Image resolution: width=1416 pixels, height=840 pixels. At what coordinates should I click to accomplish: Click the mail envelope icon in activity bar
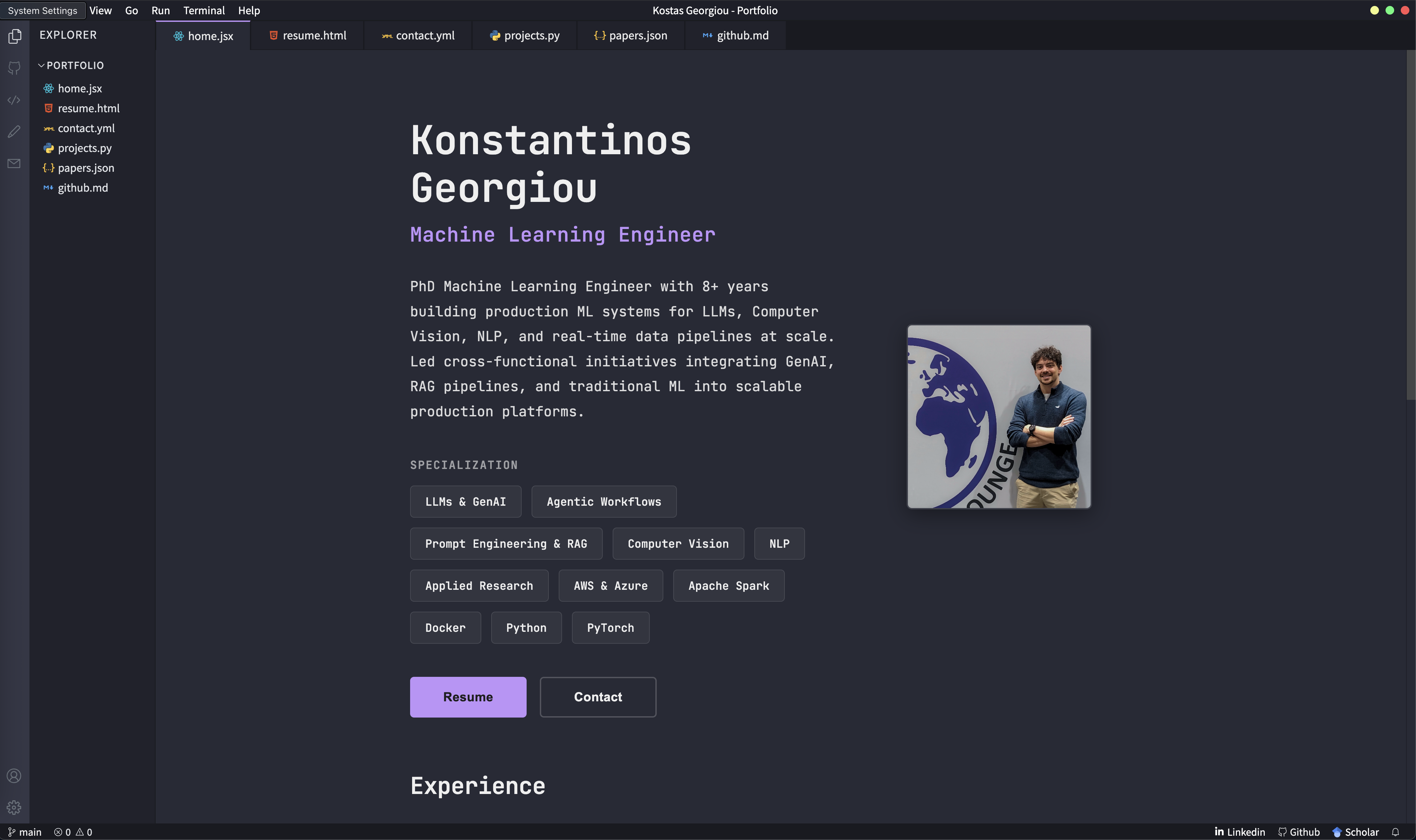click(14, 163)
